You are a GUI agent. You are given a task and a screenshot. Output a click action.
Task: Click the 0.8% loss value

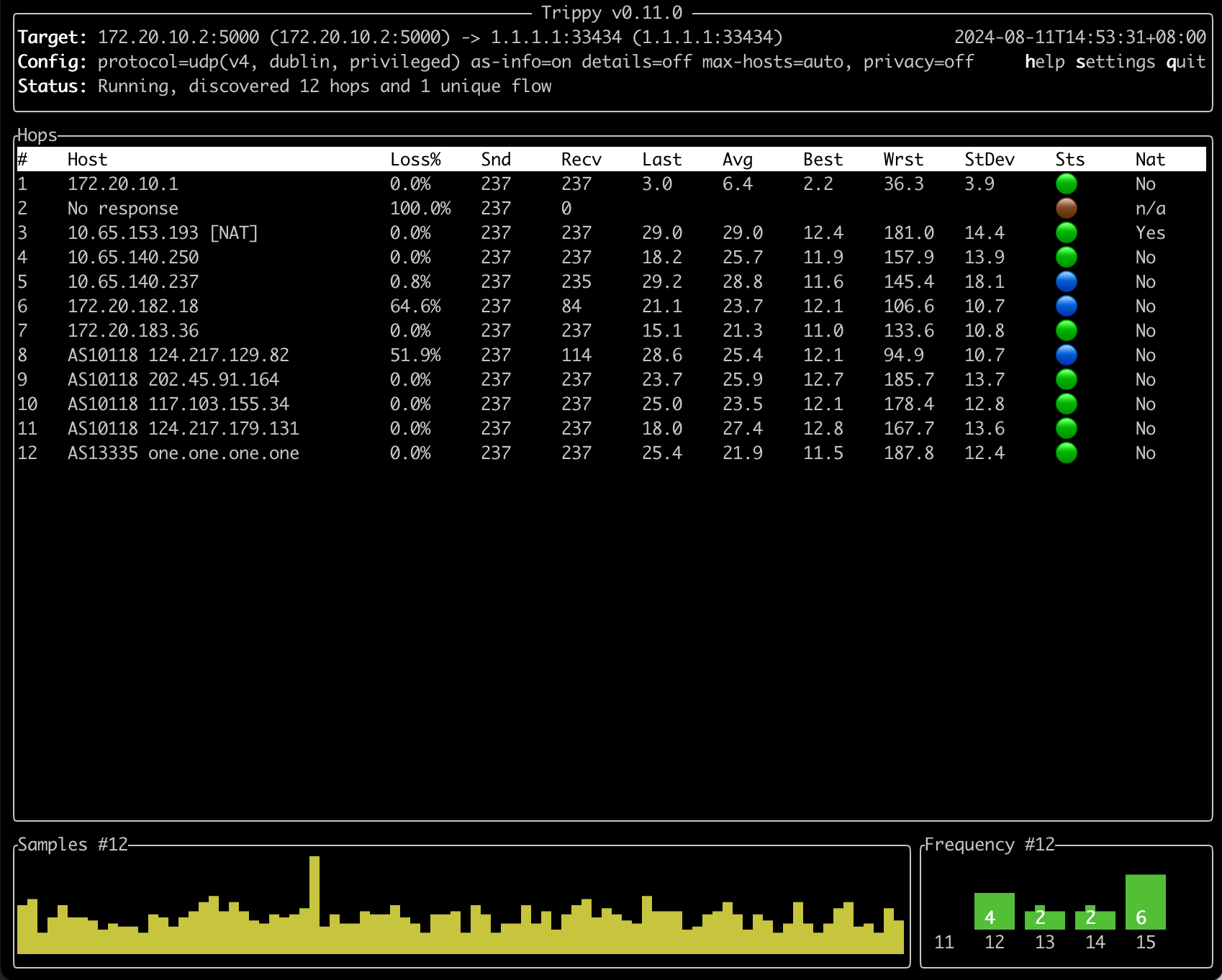point(410,282)
